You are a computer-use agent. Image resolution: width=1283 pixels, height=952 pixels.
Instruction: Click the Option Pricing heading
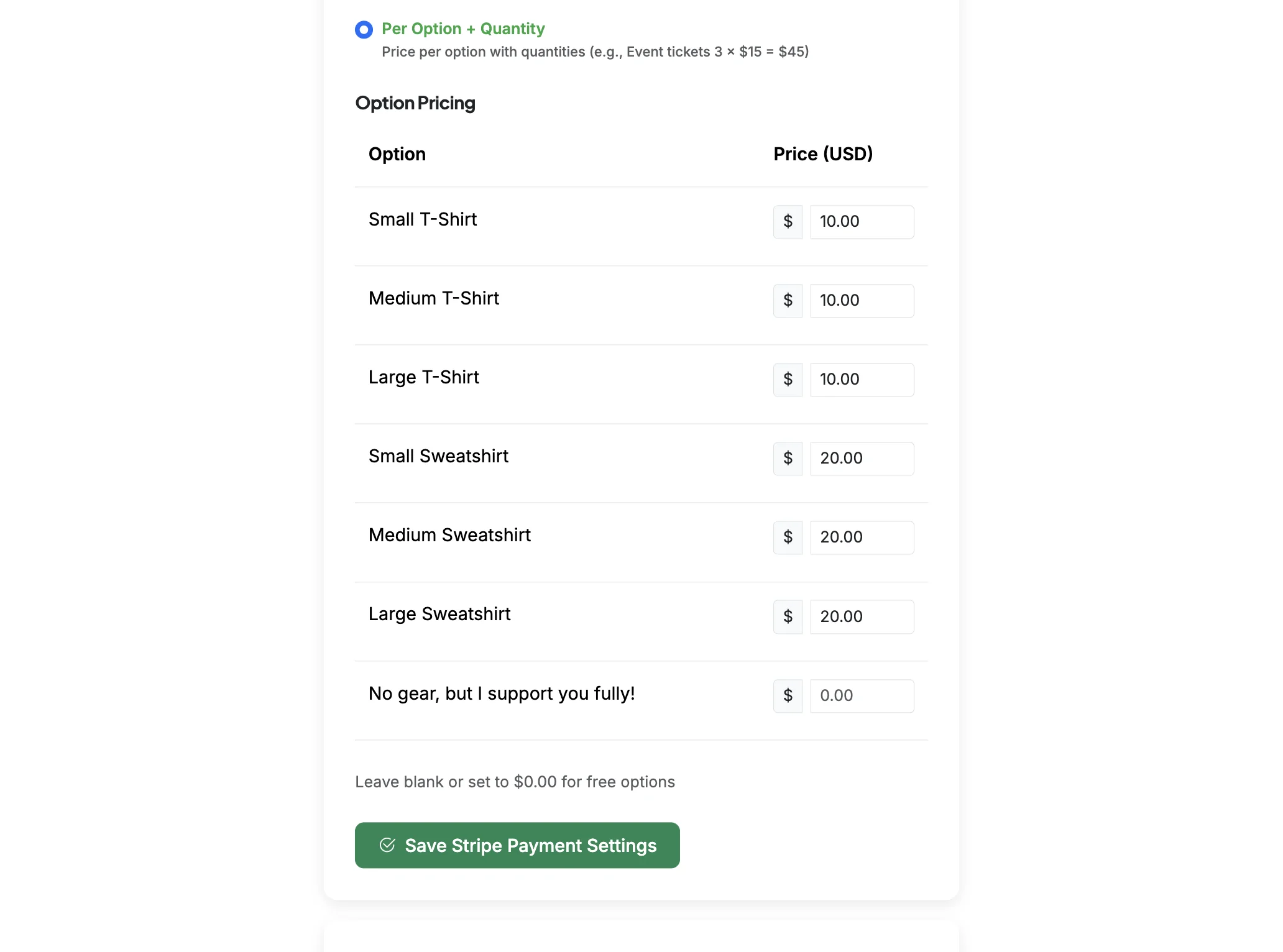point(415,103)
